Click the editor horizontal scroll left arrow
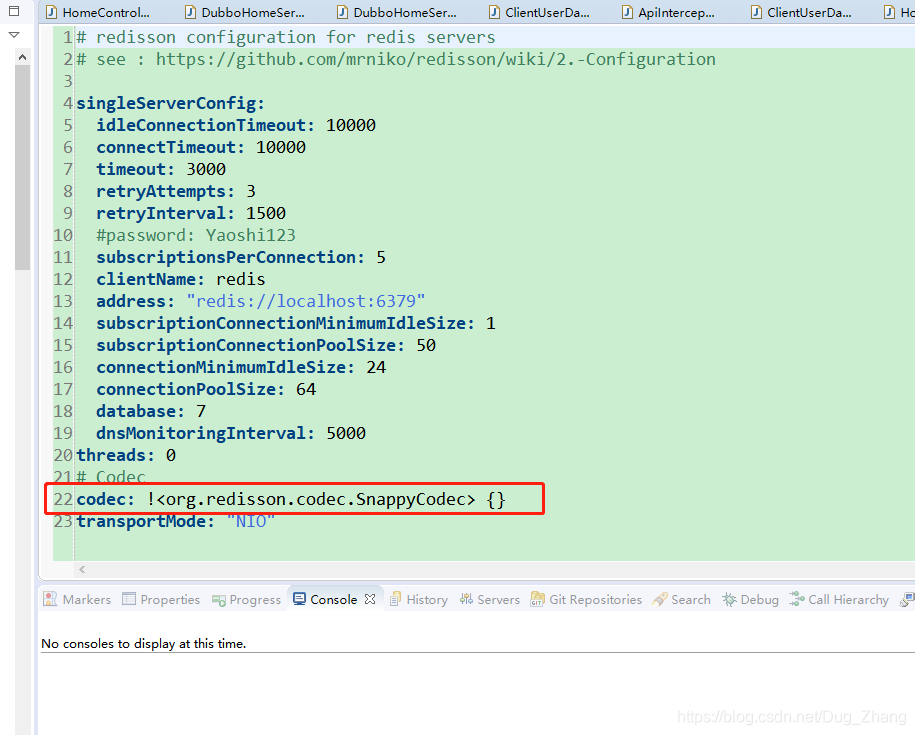This screenshot has height=735, width=915. pyautogui.click(x=82, y=569)
